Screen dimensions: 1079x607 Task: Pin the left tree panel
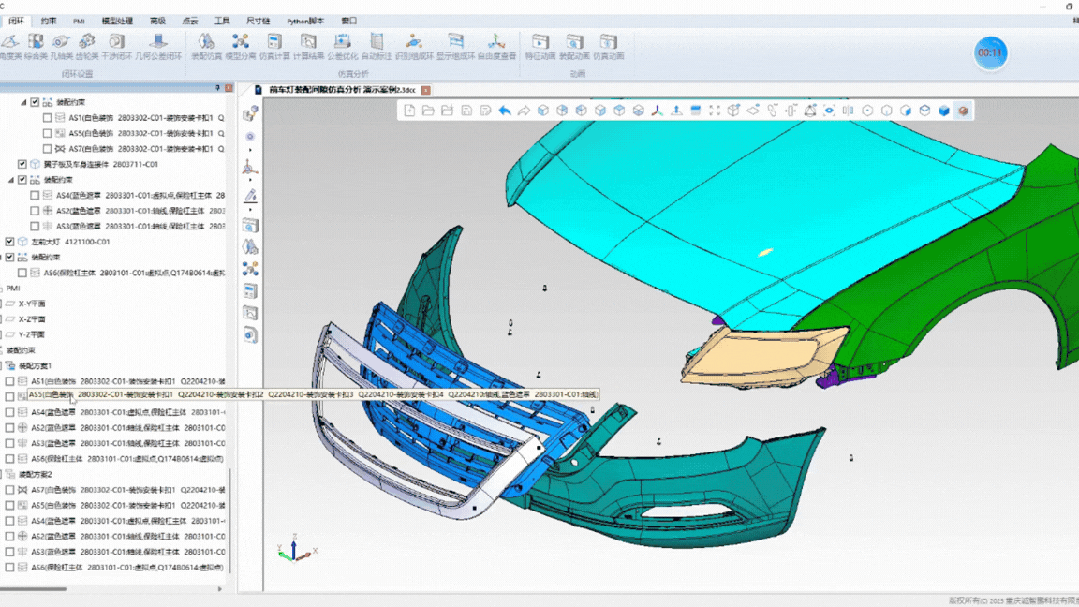tap(217, 88)
